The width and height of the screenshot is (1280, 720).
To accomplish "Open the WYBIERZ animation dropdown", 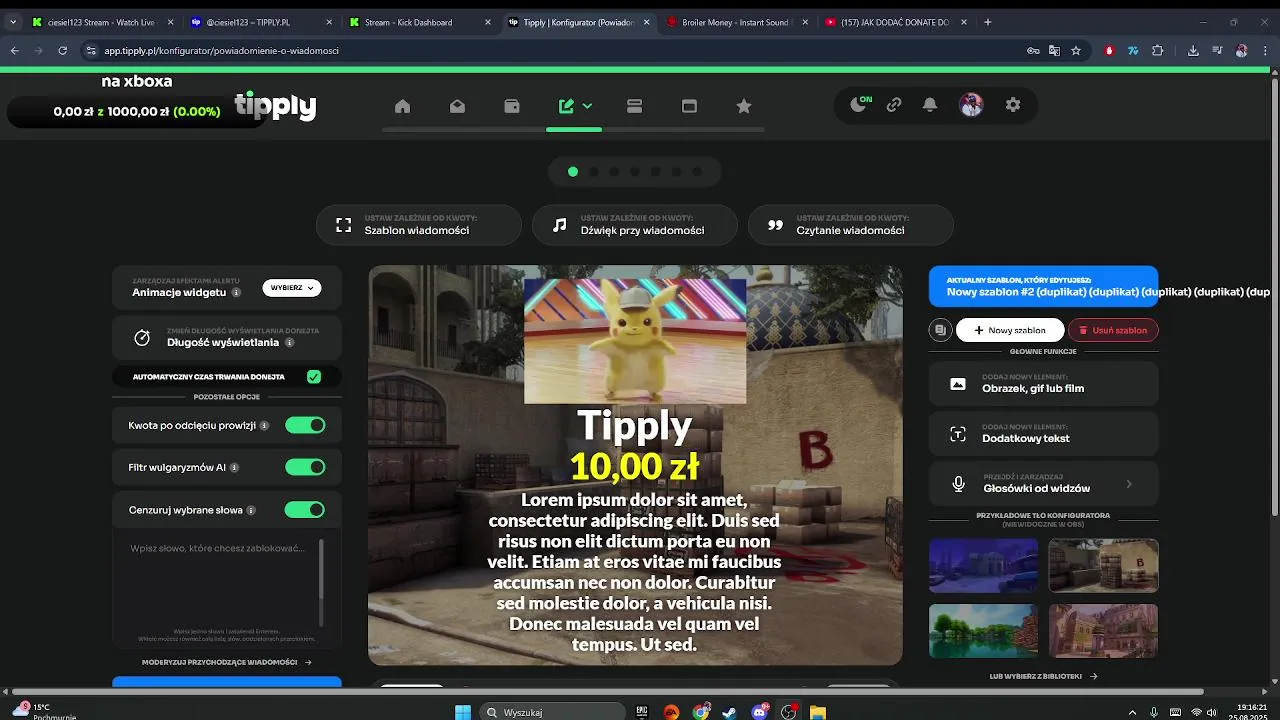I will 292,288.
